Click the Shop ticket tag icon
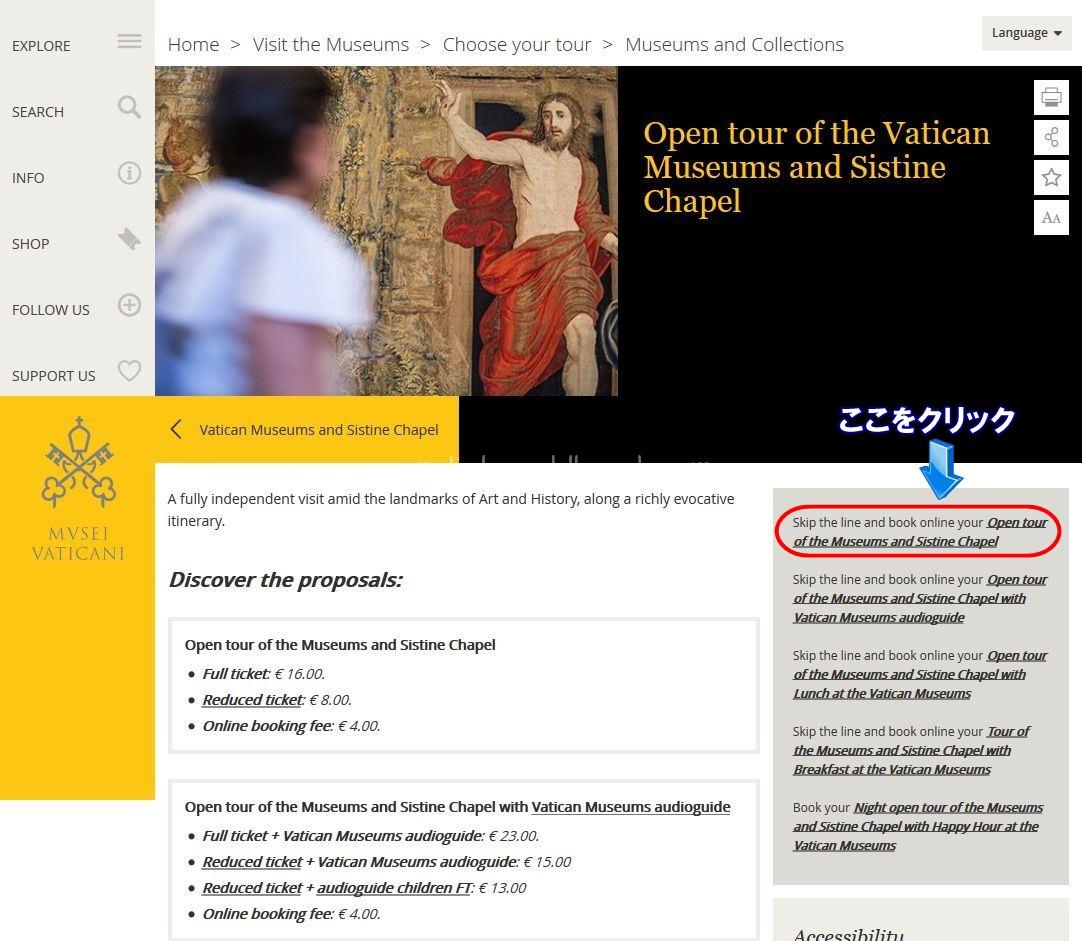The height and width of the screenshot is (941, 1082). (x=129, y=239)
